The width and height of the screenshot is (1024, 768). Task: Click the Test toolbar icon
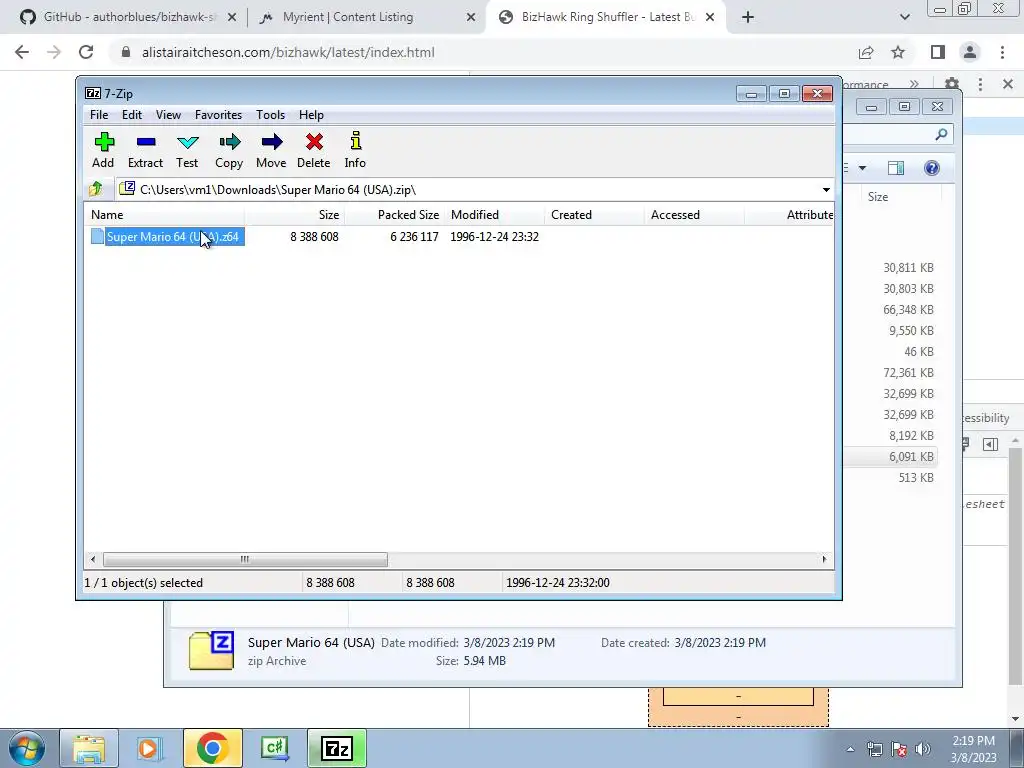[187, 150]
